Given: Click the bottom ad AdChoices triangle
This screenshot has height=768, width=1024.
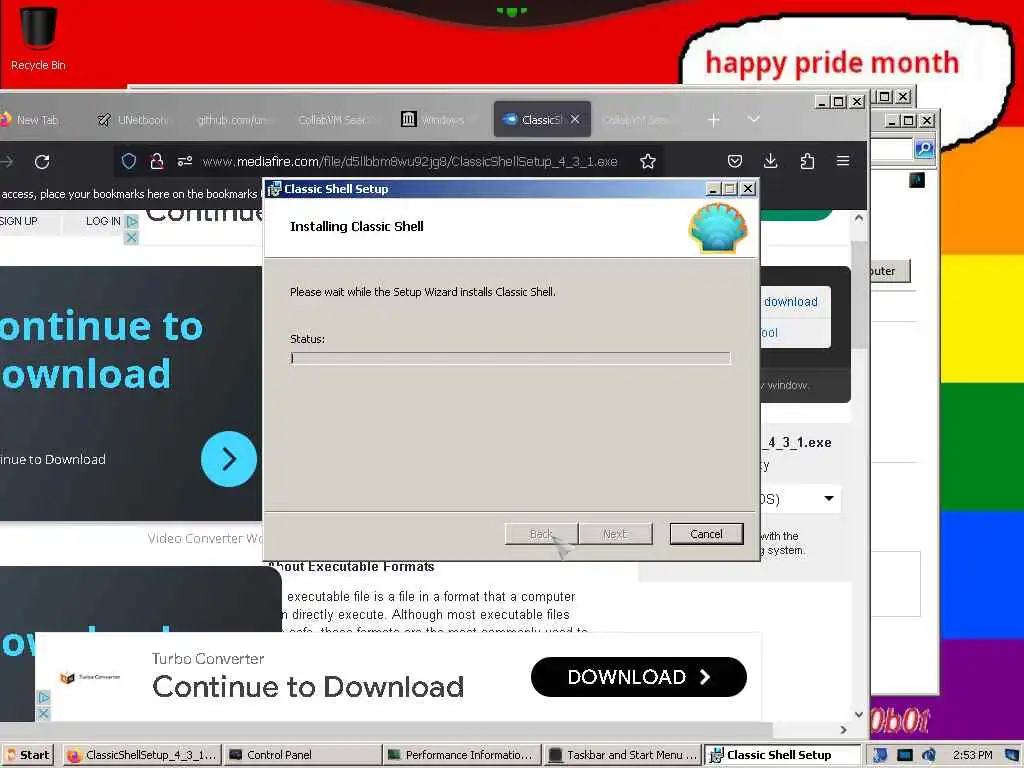Looking at the screenshot, I should (43, 697).
